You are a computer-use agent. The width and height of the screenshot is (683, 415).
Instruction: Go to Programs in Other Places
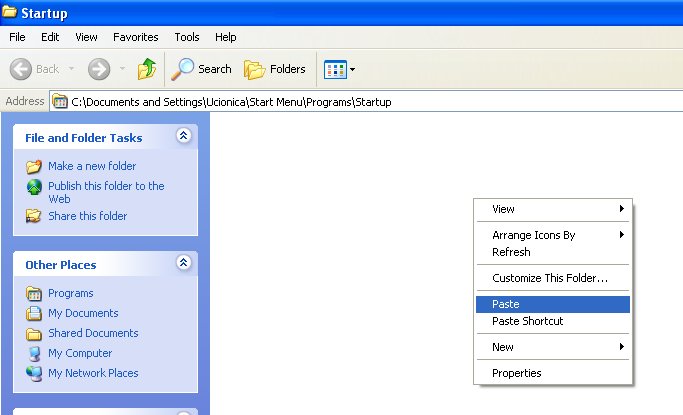click(x=71, y=293)
